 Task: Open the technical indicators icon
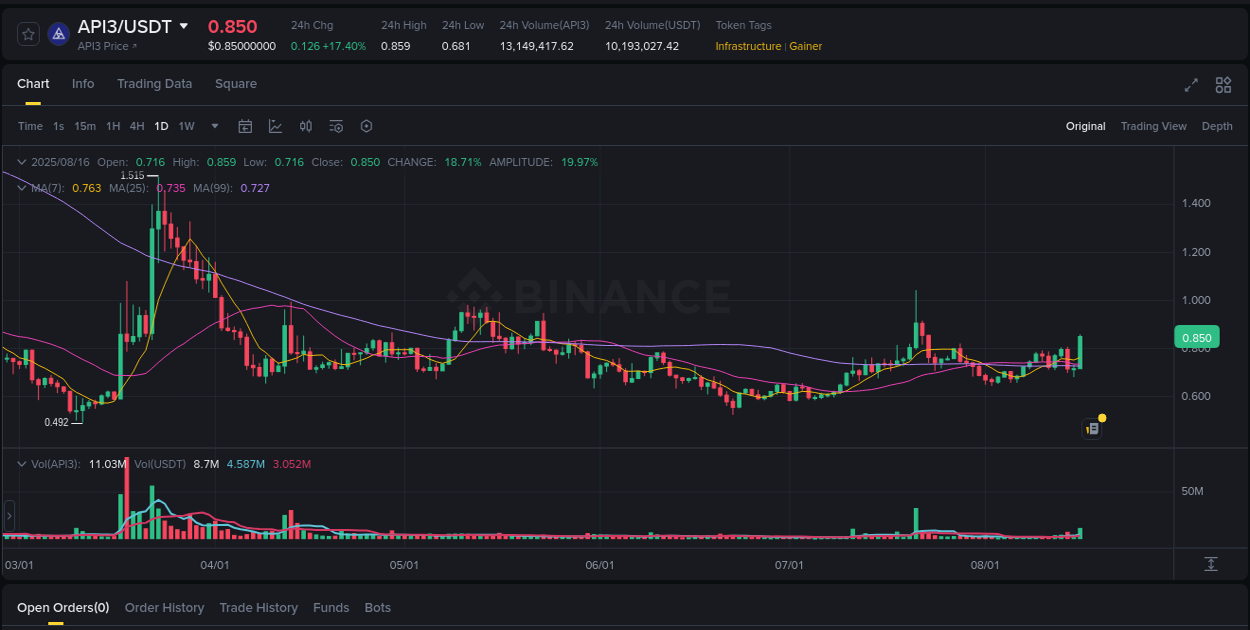[336, 126]
